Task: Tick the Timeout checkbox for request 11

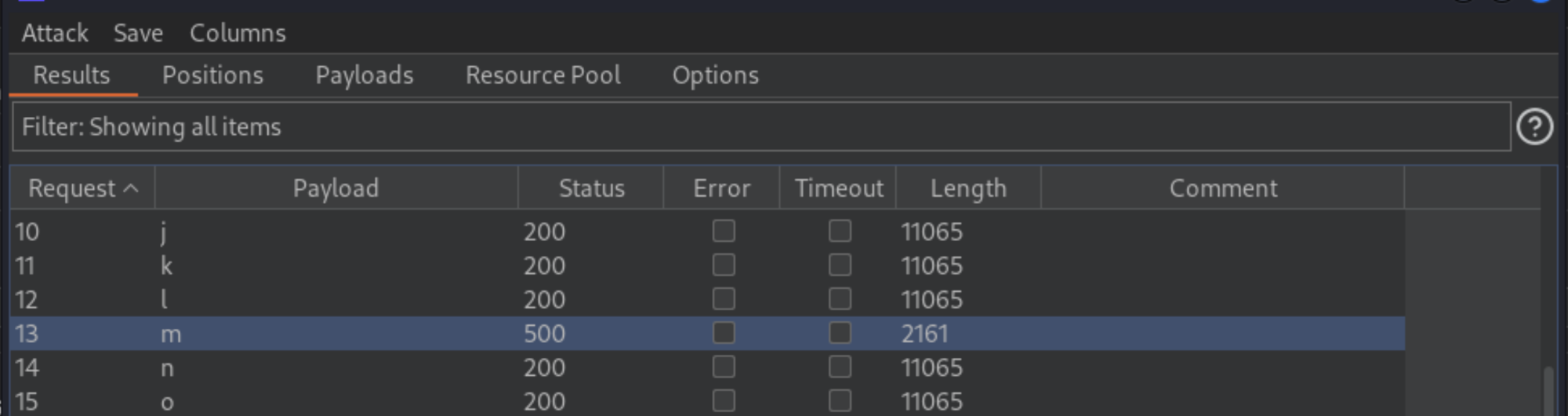Action: tap(840, 265)
